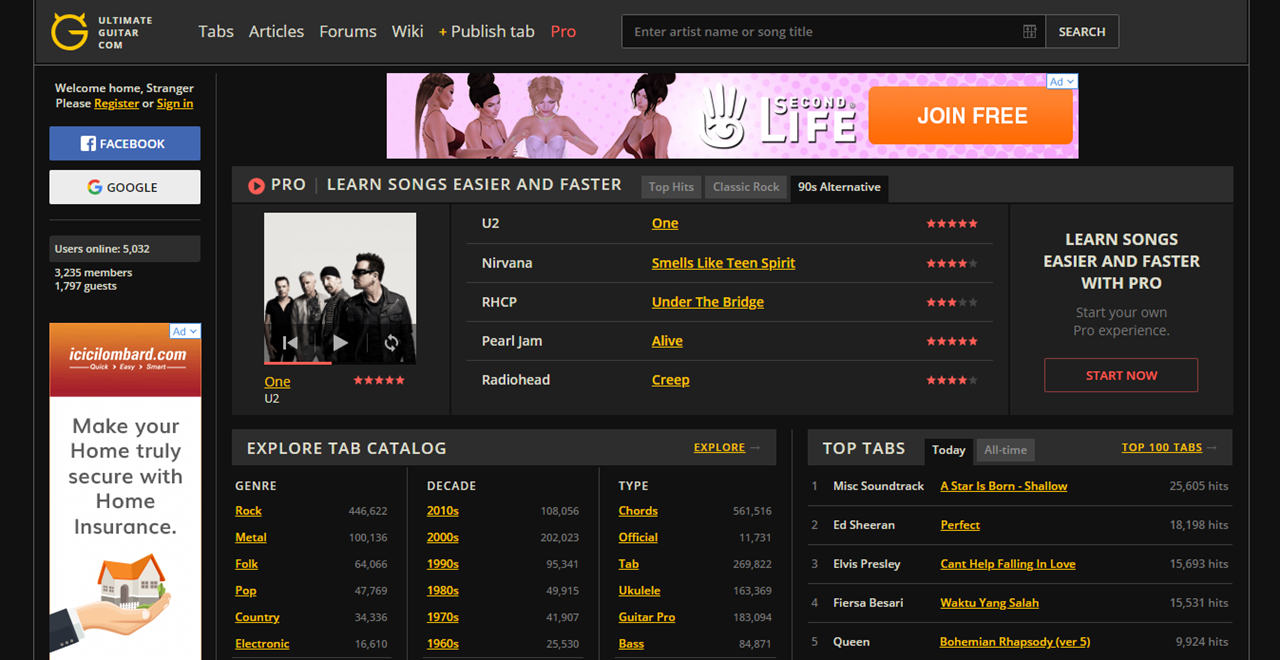Browse 1970s decade tabs

(x=443, y=618)
